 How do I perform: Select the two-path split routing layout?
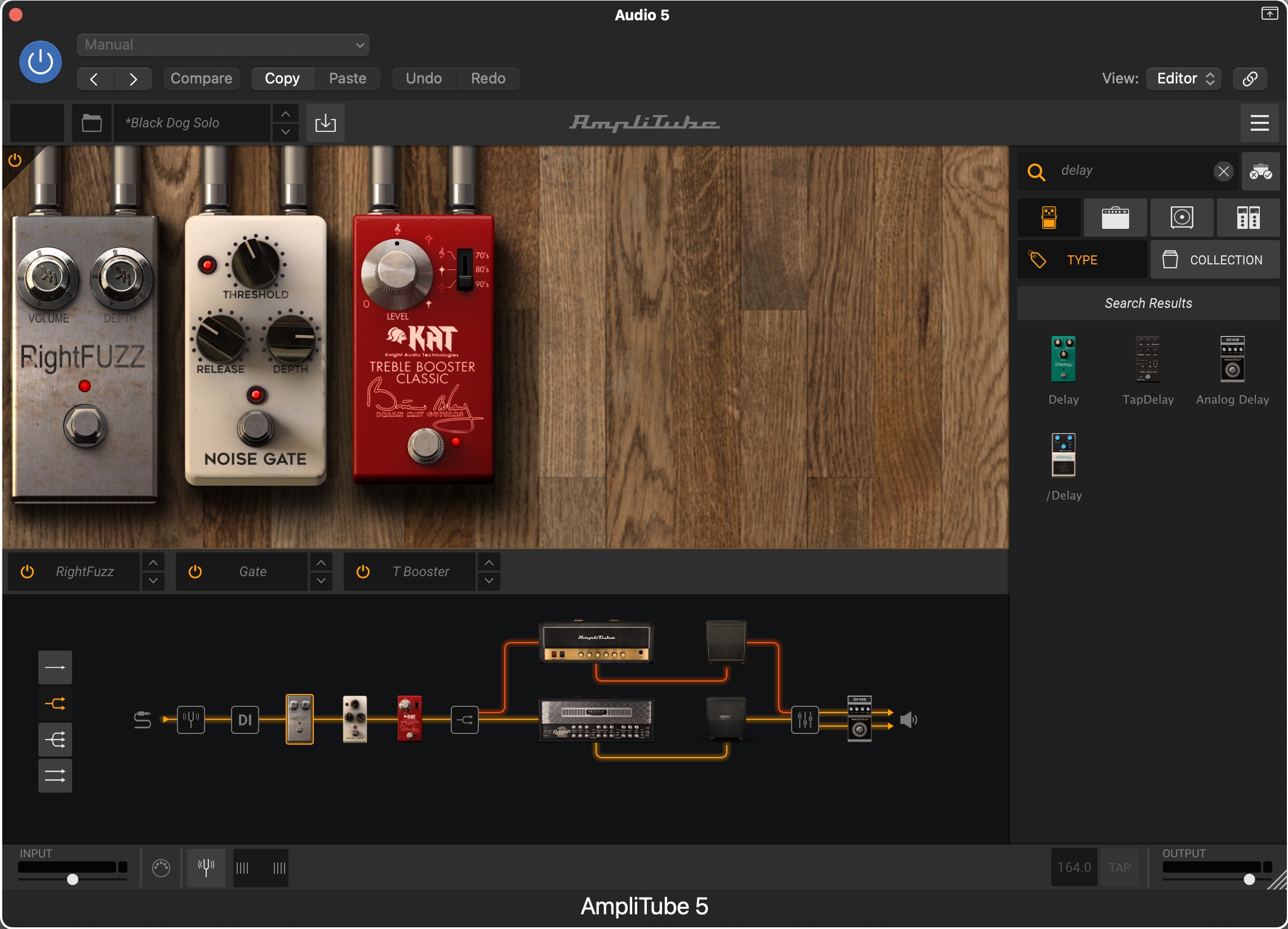pos(55,704)
